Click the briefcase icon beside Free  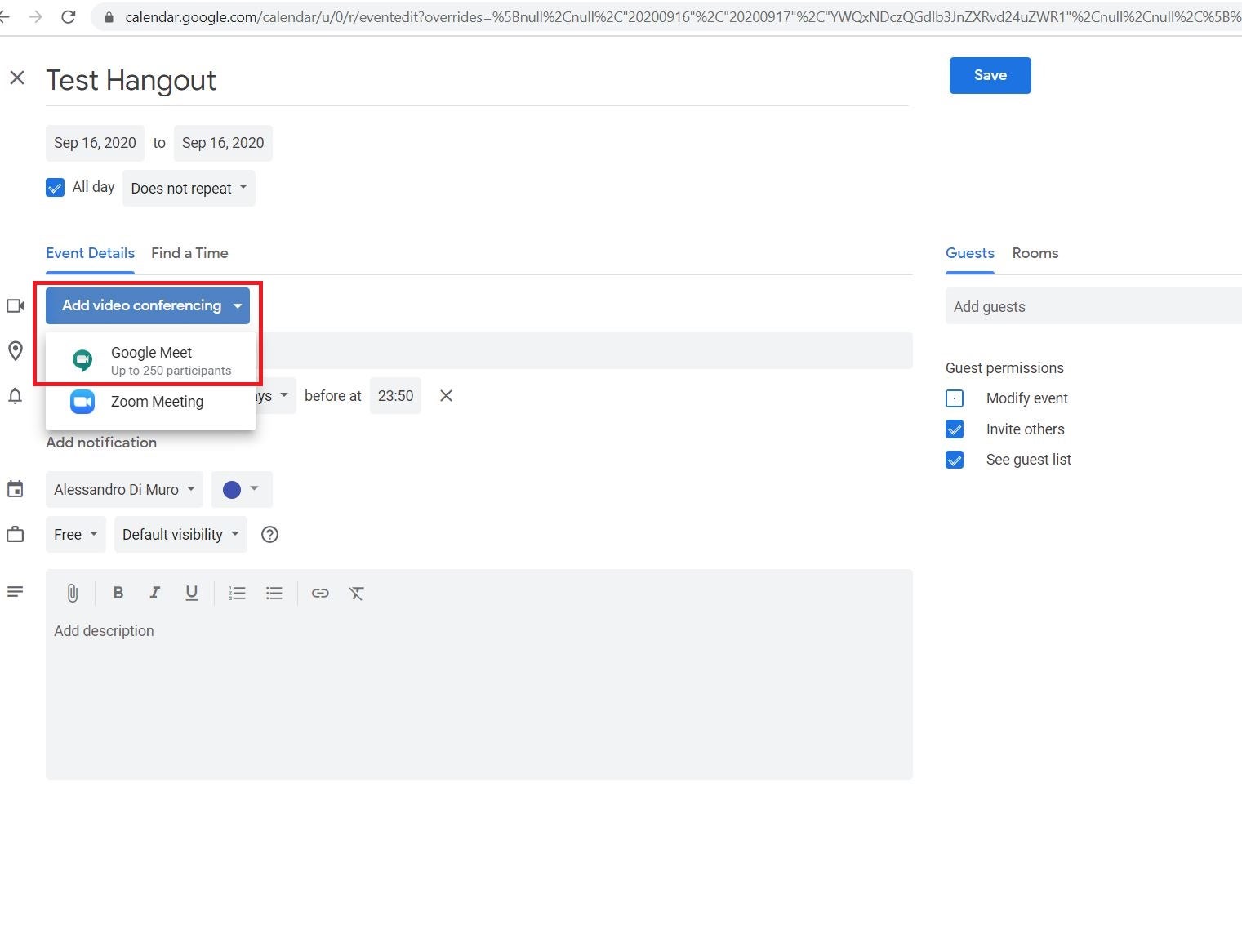(15, 535)
